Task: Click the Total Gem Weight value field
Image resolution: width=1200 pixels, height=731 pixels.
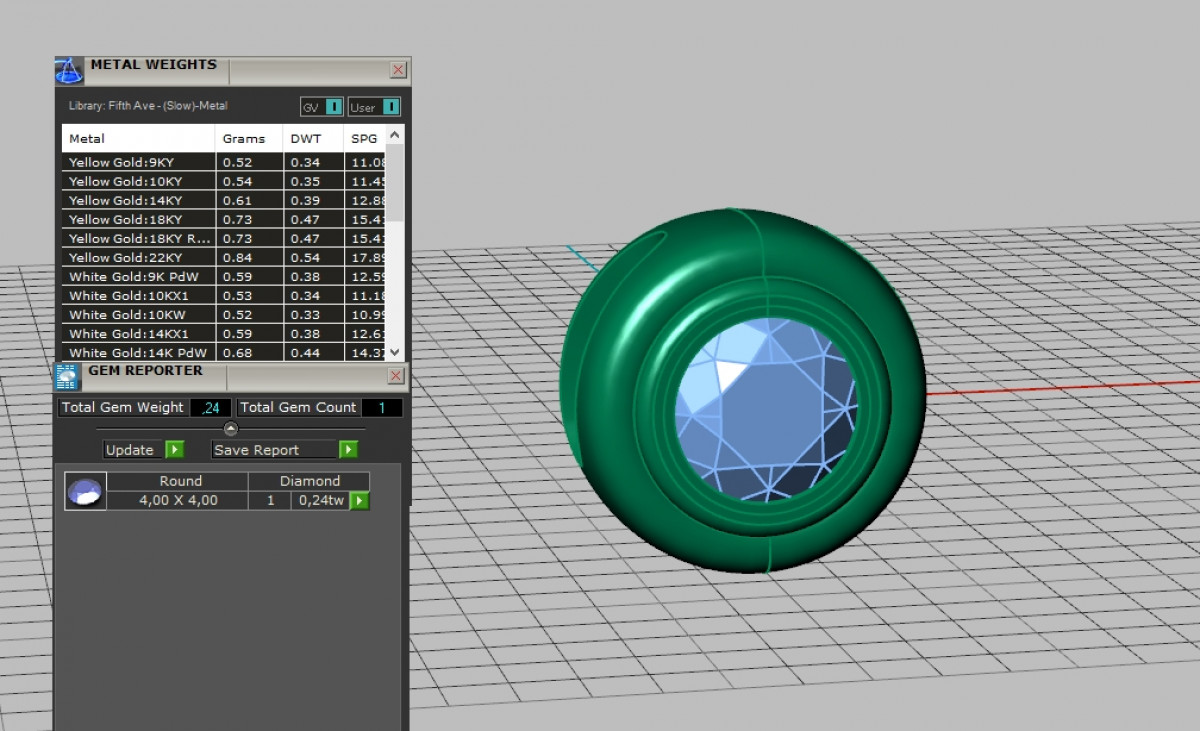Action: [211, 407]
